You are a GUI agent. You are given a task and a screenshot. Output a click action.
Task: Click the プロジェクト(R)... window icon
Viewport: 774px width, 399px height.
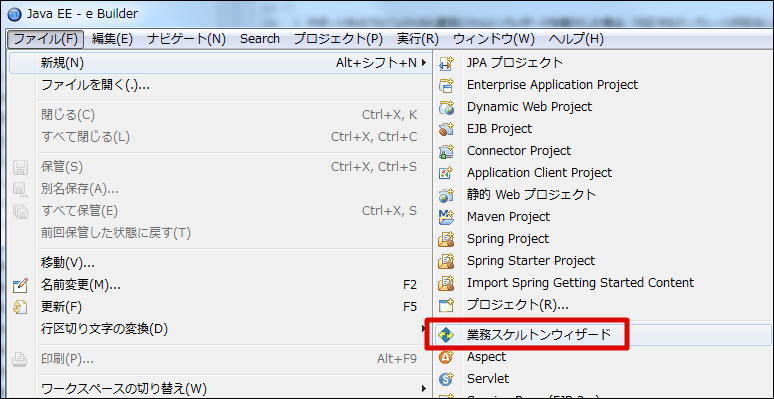[x=446, y=305]
